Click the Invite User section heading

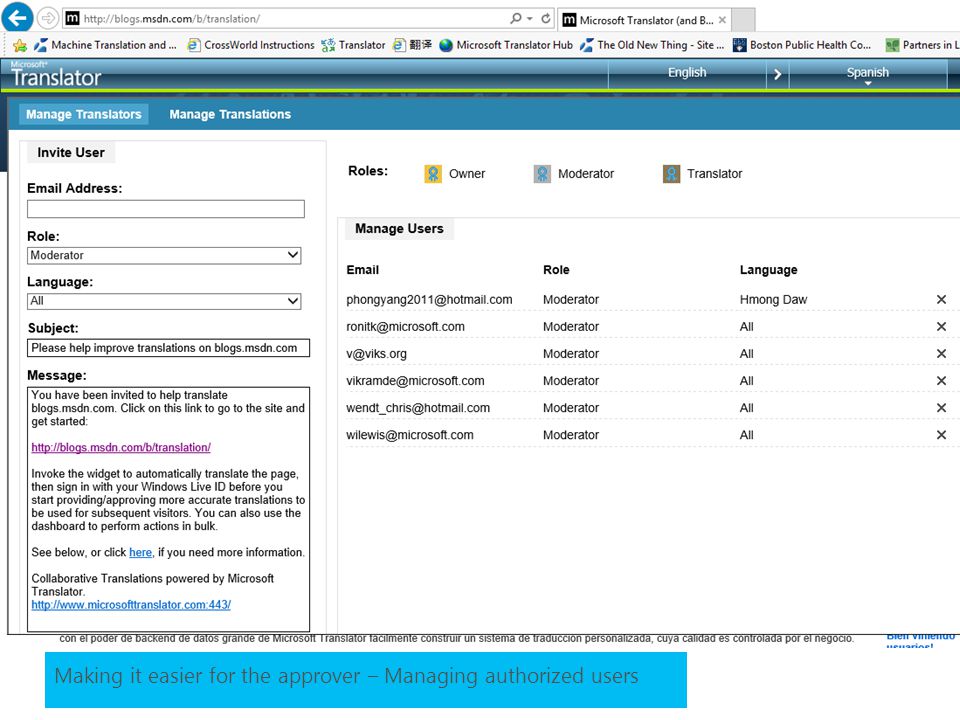coord(71,152)
